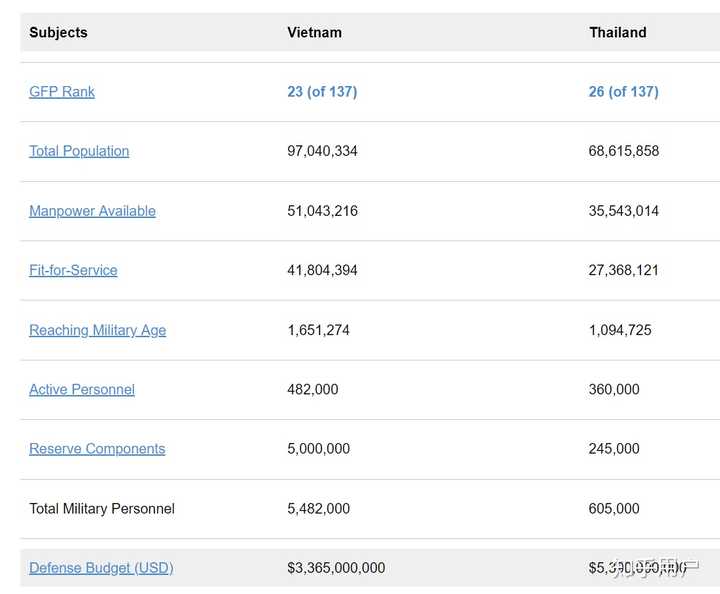Click the Total Population link

pyautogui.click(x=79, y=151)
